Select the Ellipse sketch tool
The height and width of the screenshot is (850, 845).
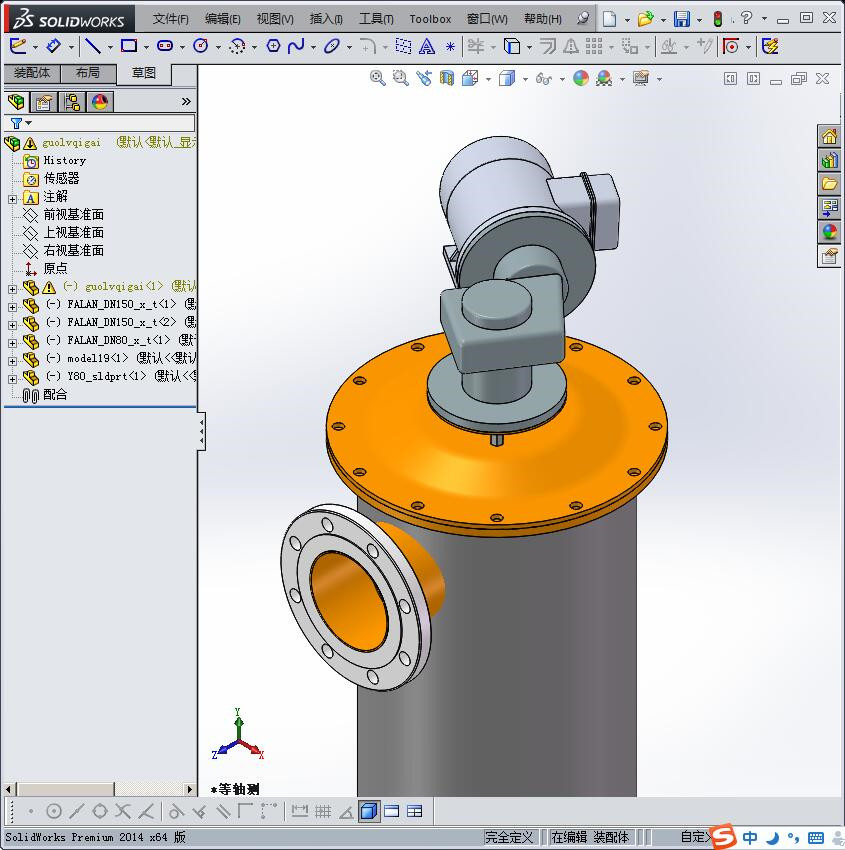(332, 46)
